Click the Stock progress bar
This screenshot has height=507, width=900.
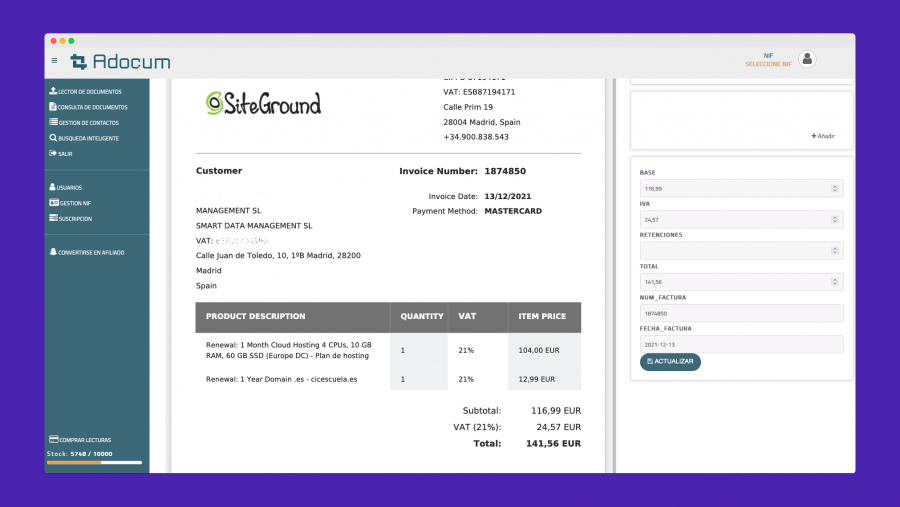(x=95, y=462)
